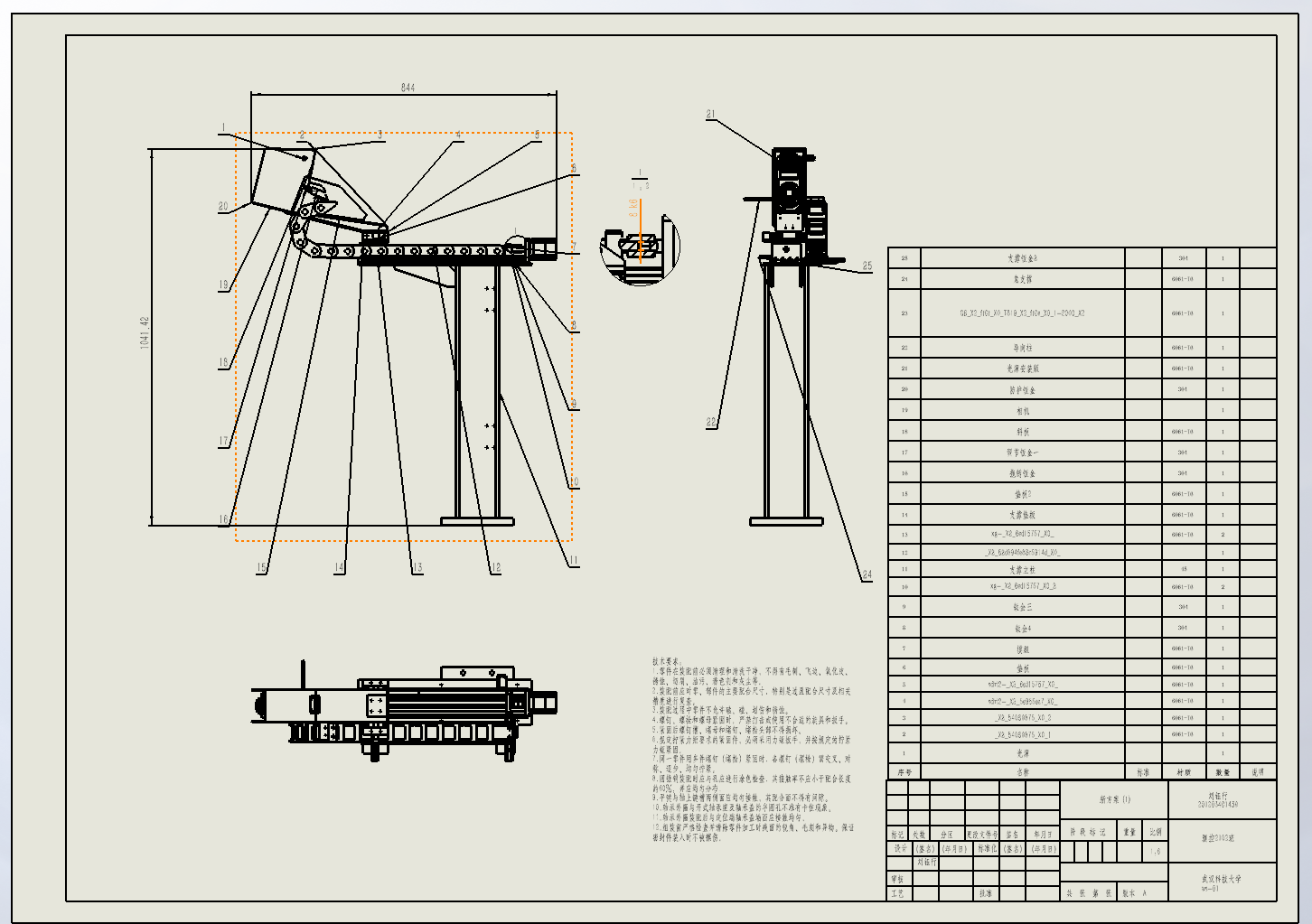Select the 材质 header cell of the parts table
Viewport: 1312px width, 924px height.
pos(1183,772)
